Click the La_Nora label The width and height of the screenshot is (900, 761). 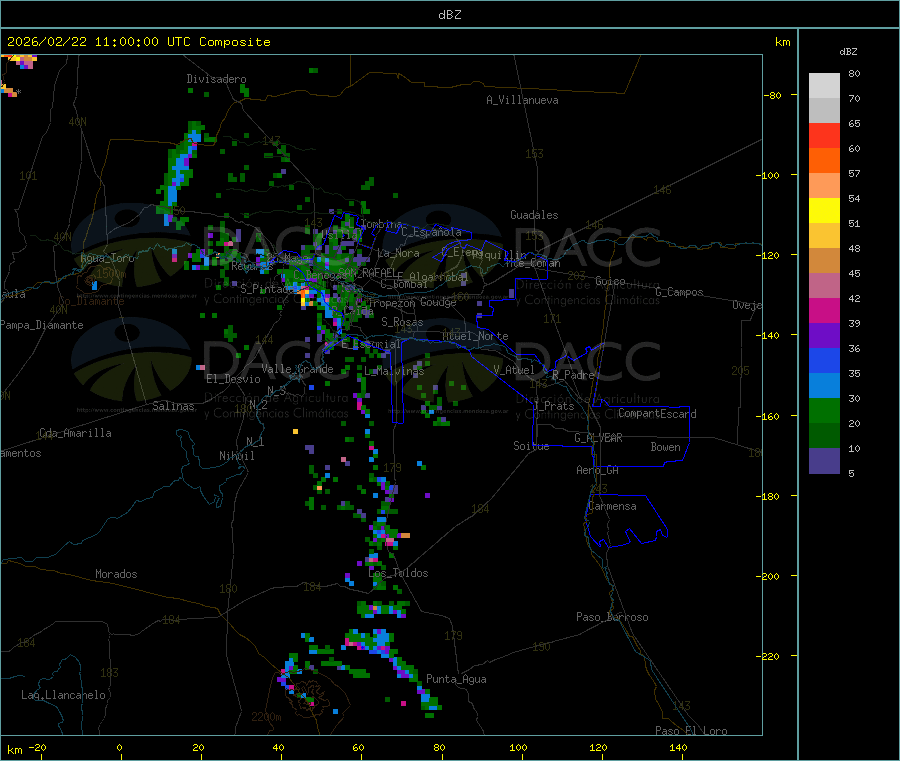pyautogui.click(x=398, y=253)
